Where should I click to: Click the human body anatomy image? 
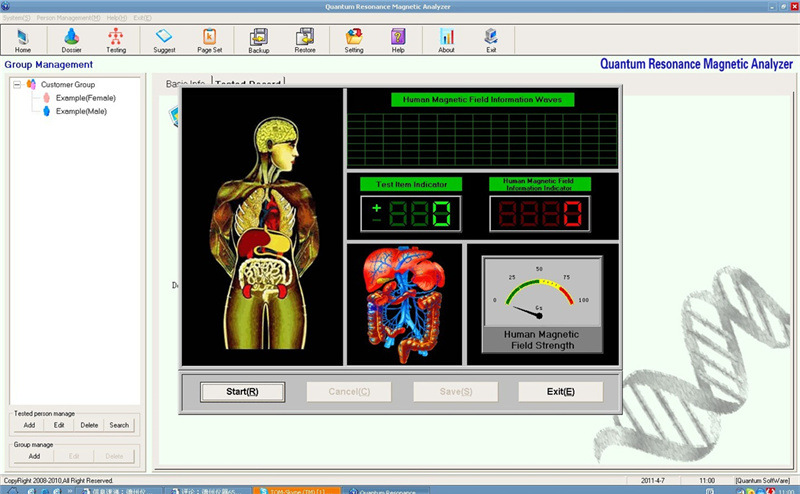click(x=262, y=225)
